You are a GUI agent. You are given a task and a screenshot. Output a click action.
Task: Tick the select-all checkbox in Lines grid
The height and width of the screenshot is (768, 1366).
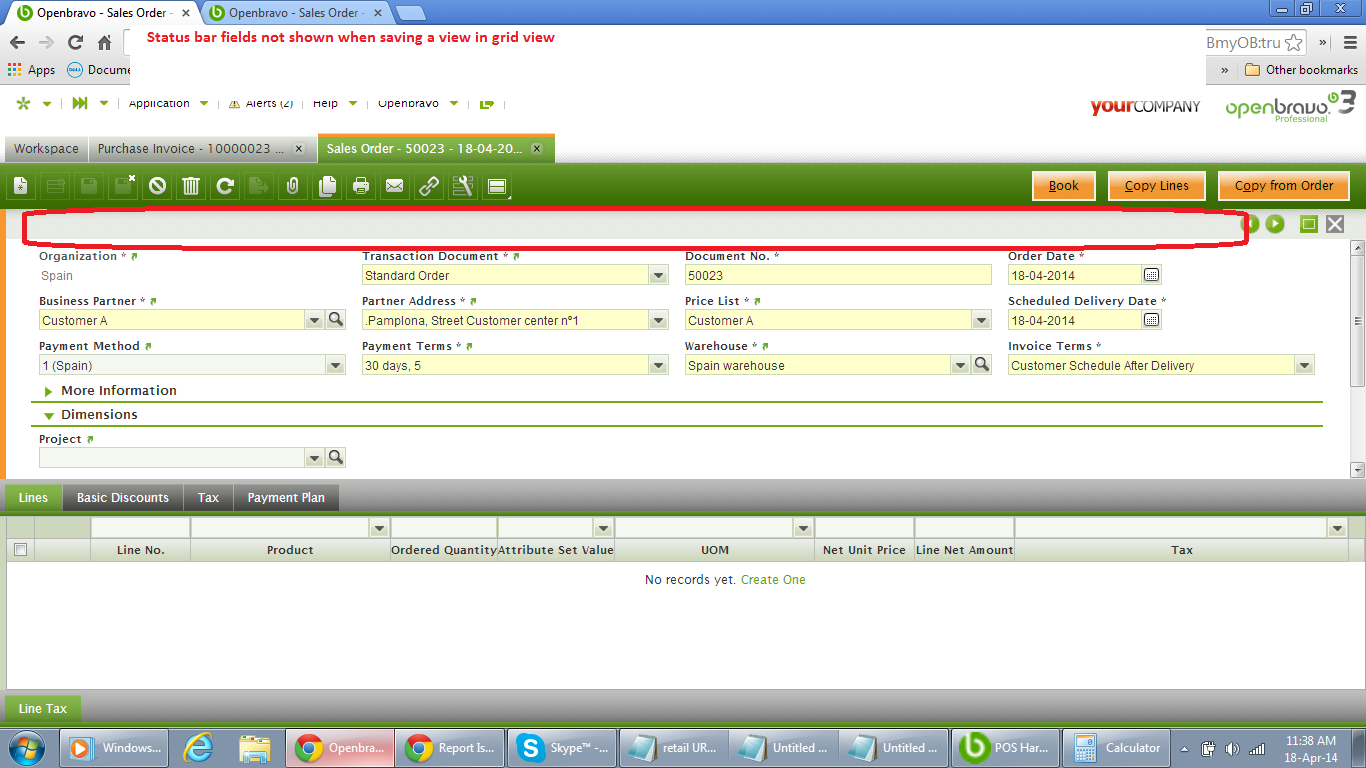coord(20,549)
